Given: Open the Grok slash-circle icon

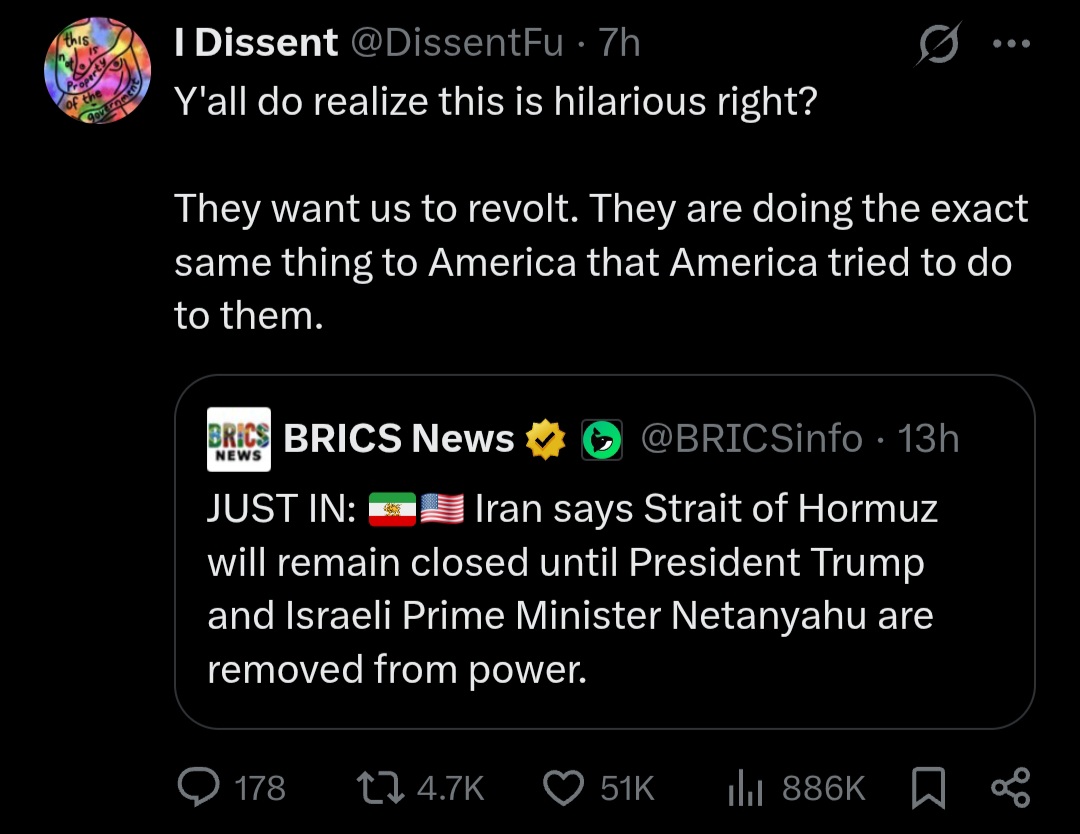Looking at the screenshot, I should [x=938, y=44].
